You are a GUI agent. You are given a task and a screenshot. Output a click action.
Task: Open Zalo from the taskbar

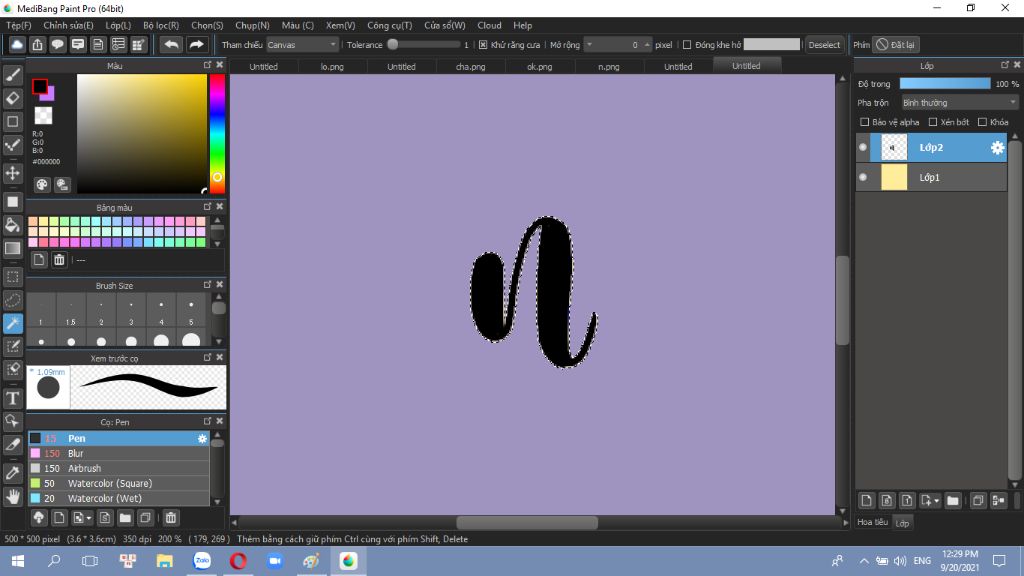(x=202, y=561)
